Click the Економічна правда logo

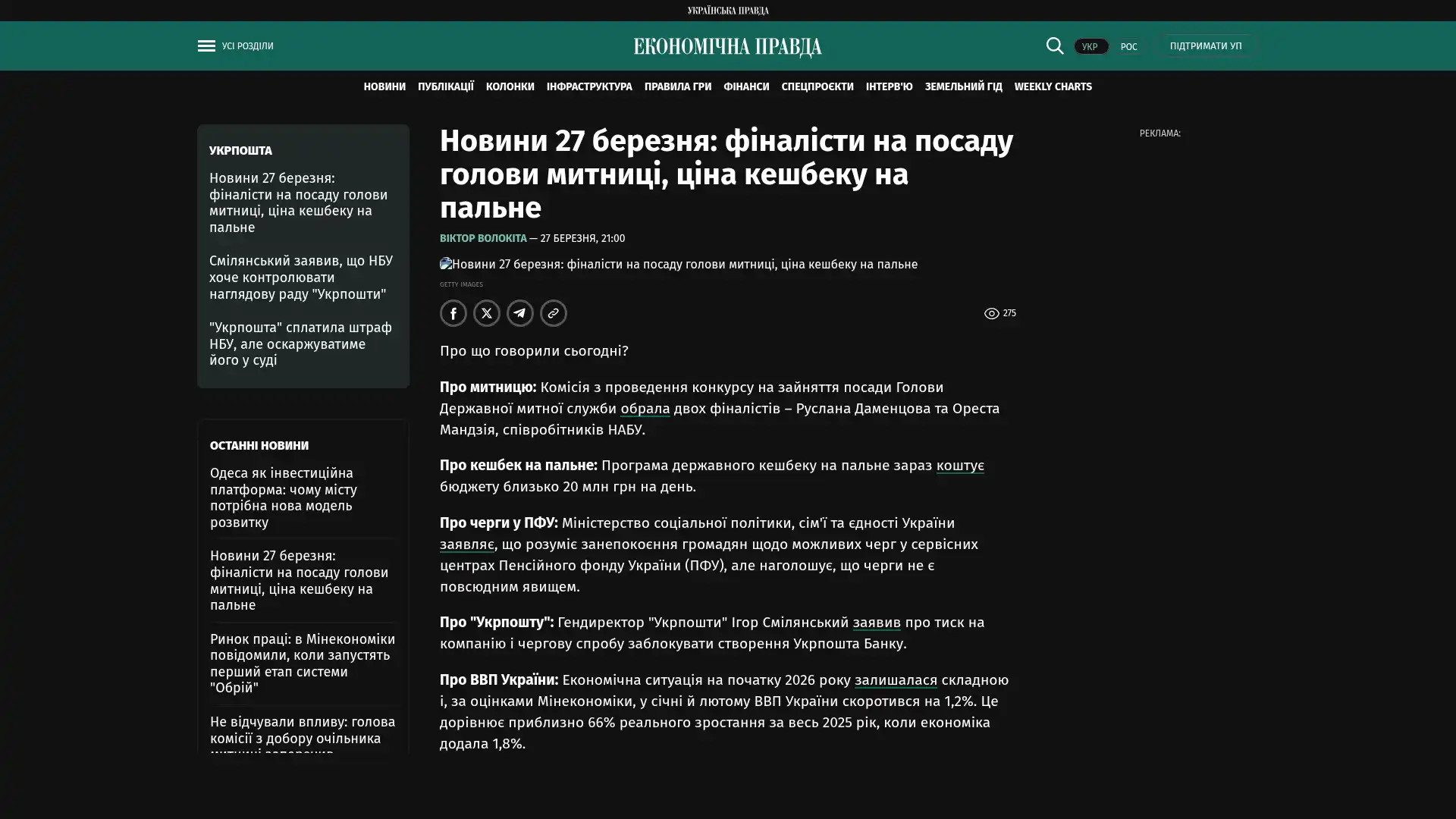(x=727, y=47)
